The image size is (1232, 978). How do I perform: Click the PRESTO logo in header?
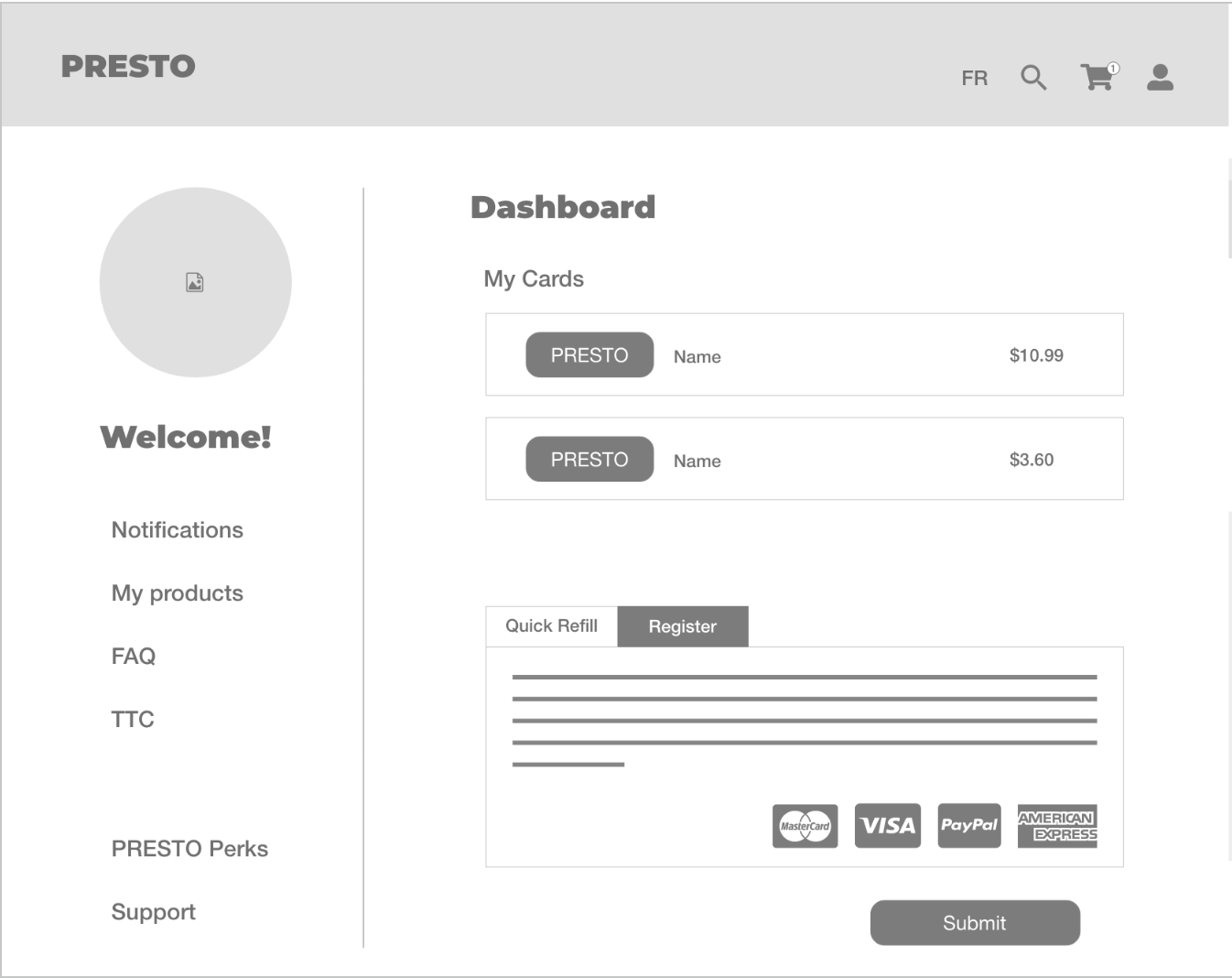[x=128, y=66]
